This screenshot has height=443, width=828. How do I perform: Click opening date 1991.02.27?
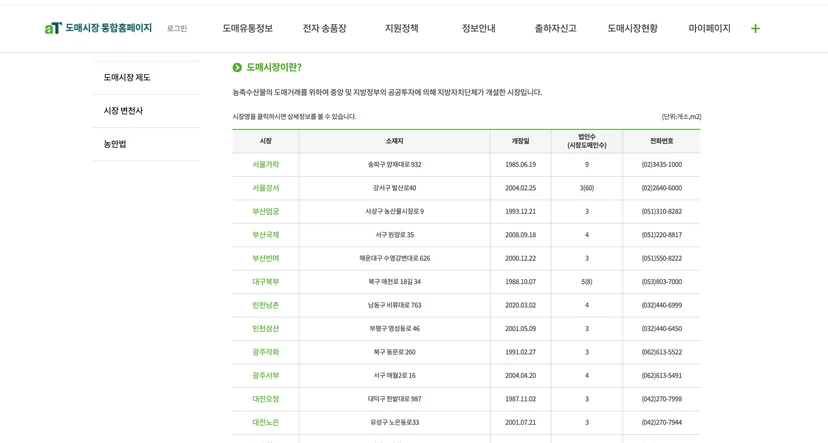[521, 352]
